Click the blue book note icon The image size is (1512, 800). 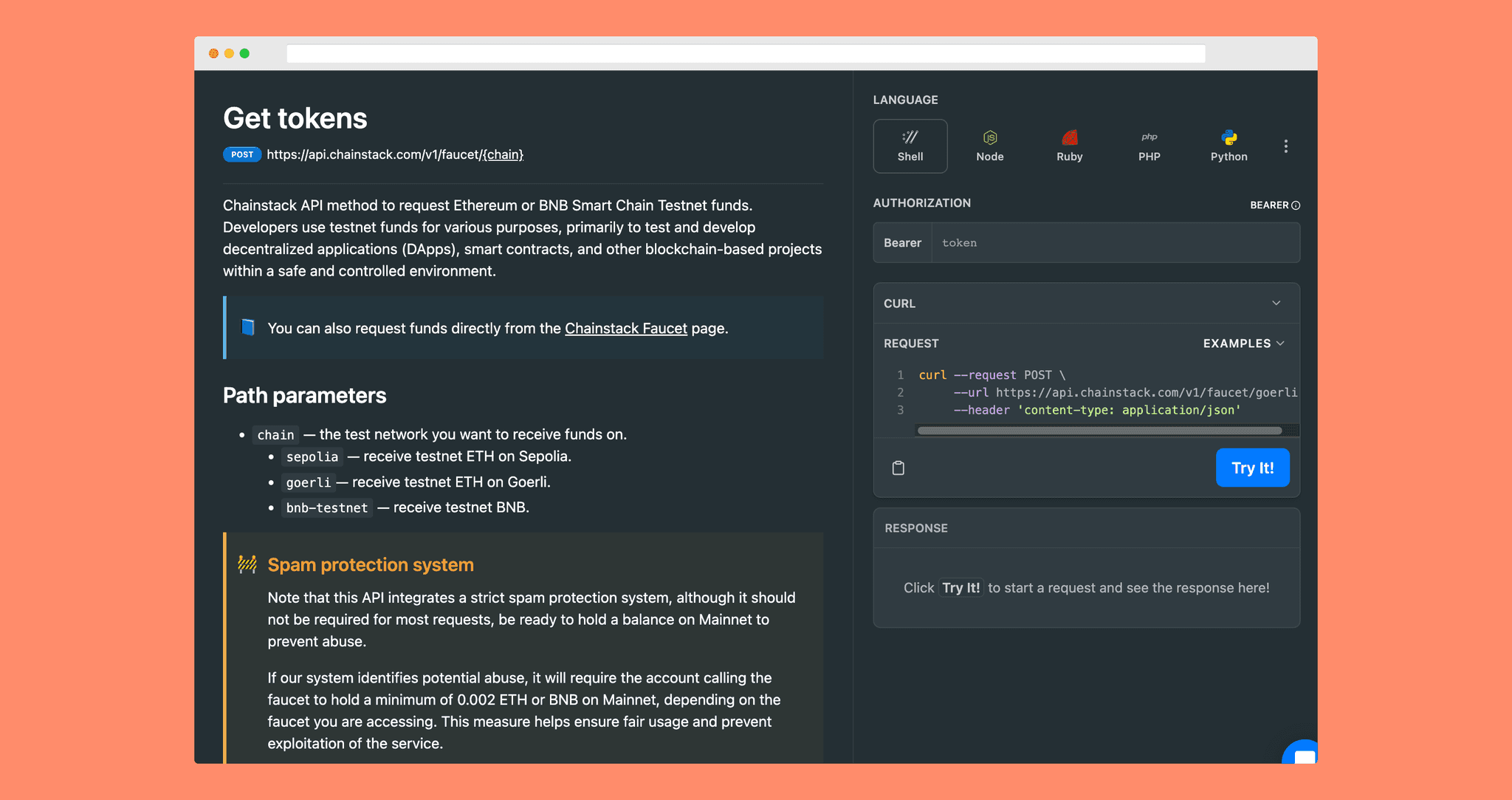248,327
